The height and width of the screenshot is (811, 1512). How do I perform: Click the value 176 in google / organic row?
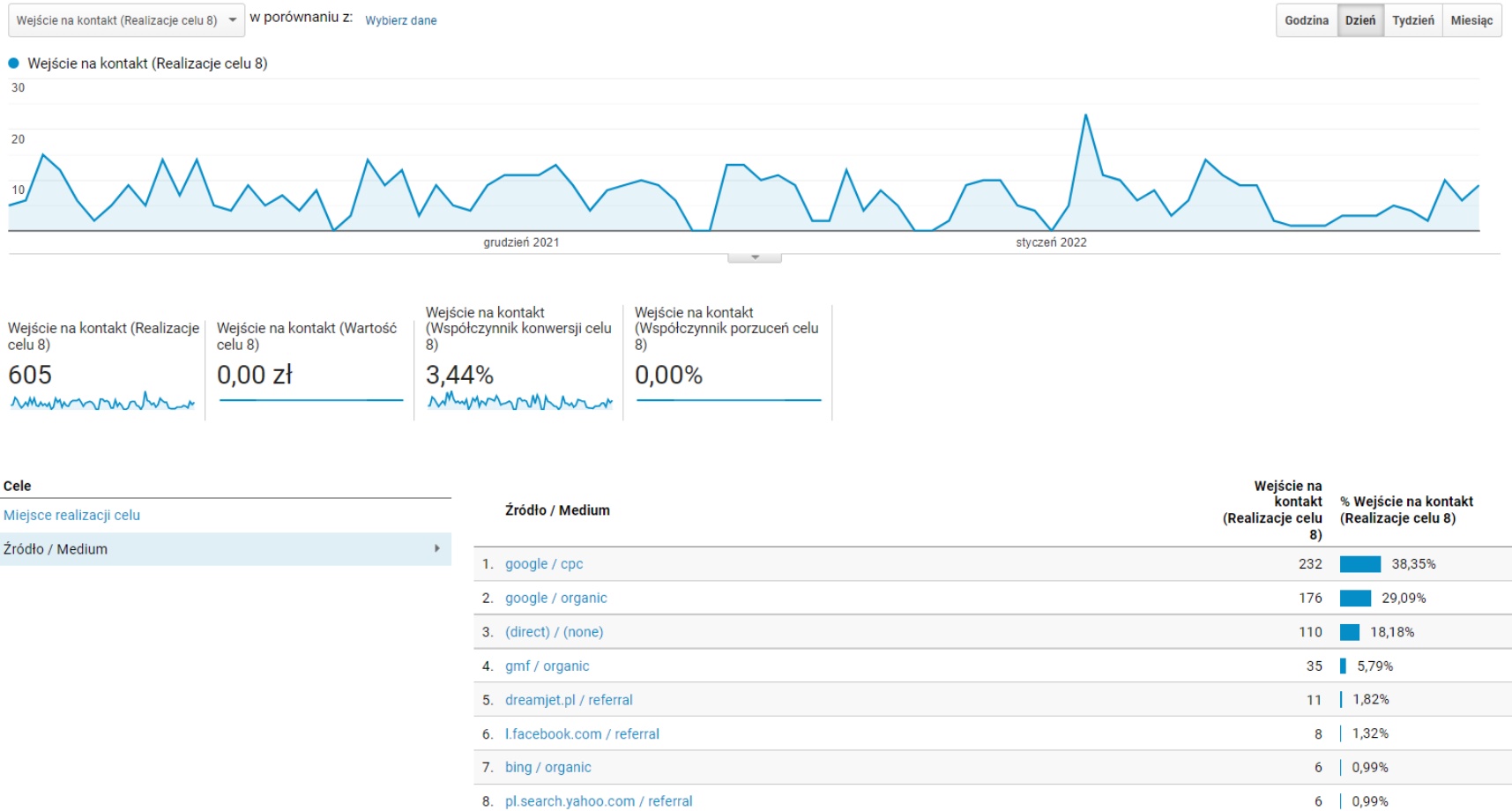pyautogui.click(x=1310, y=599)
